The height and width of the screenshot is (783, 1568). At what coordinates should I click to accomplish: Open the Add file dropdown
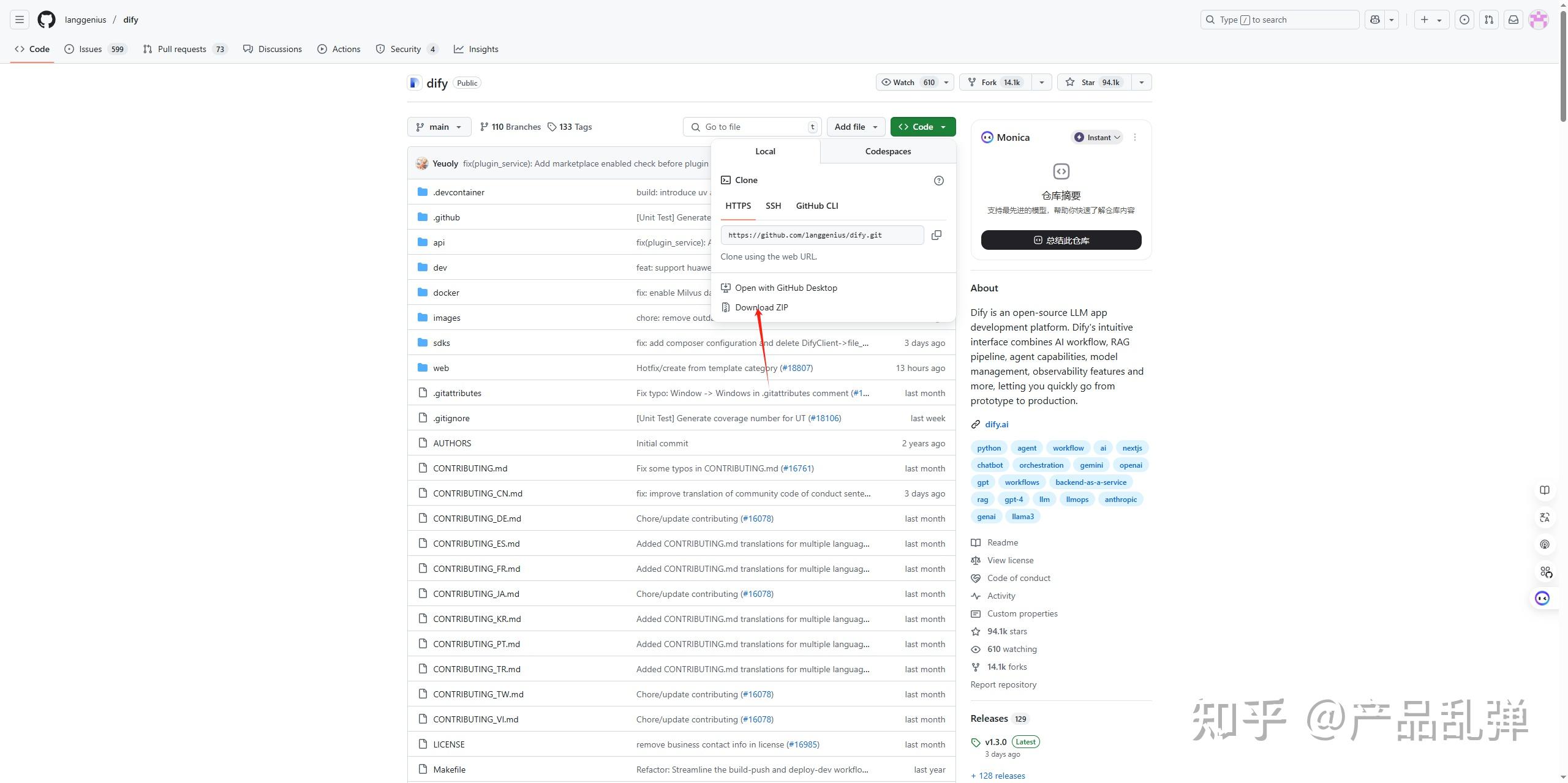tap(856, 127)
